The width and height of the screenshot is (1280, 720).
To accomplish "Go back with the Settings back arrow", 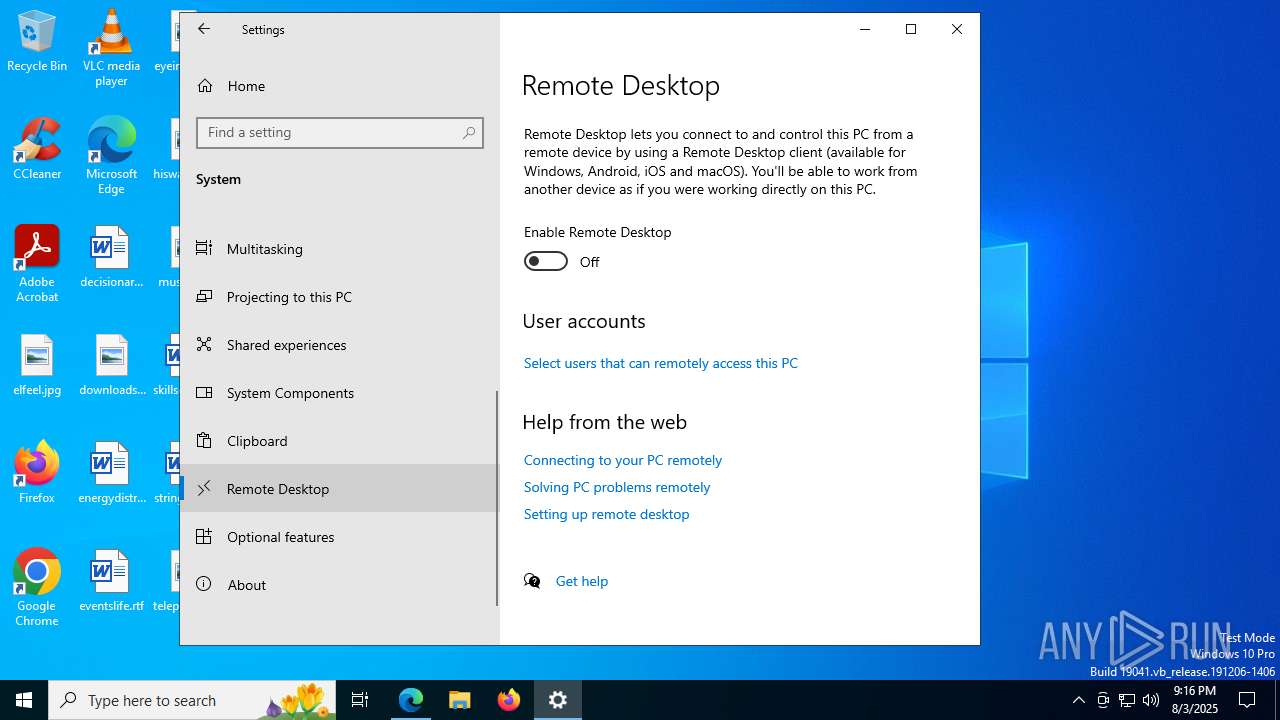I will click(204, 29).
